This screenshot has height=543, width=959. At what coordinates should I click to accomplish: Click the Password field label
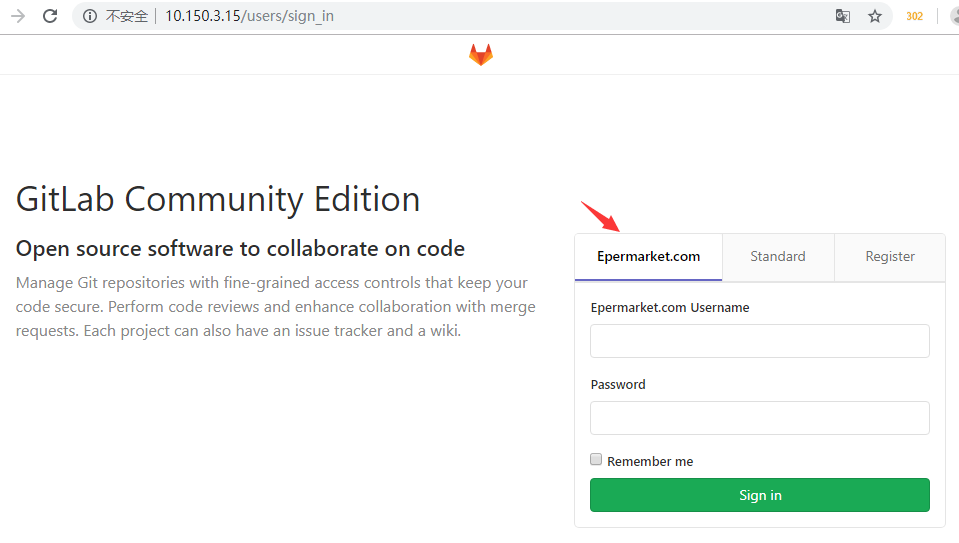(x=618, y=384)
